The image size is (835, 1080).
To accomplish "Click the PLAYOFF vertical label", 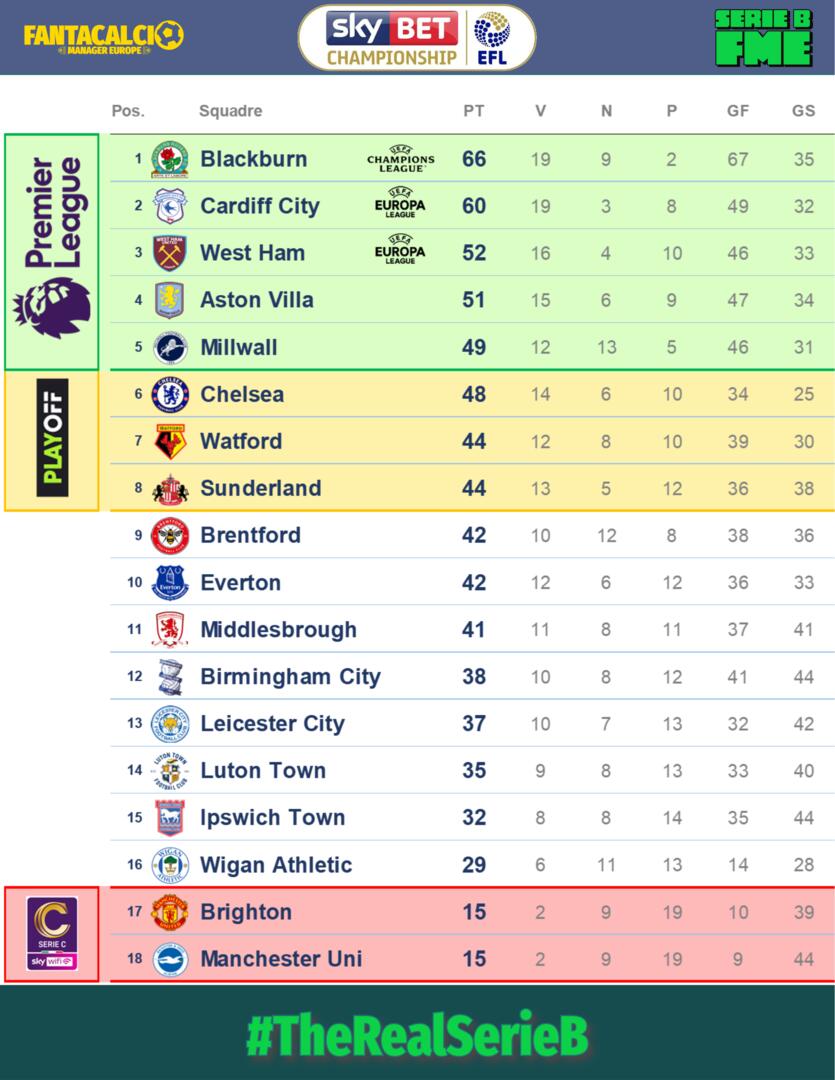I will tap(52, 441).
